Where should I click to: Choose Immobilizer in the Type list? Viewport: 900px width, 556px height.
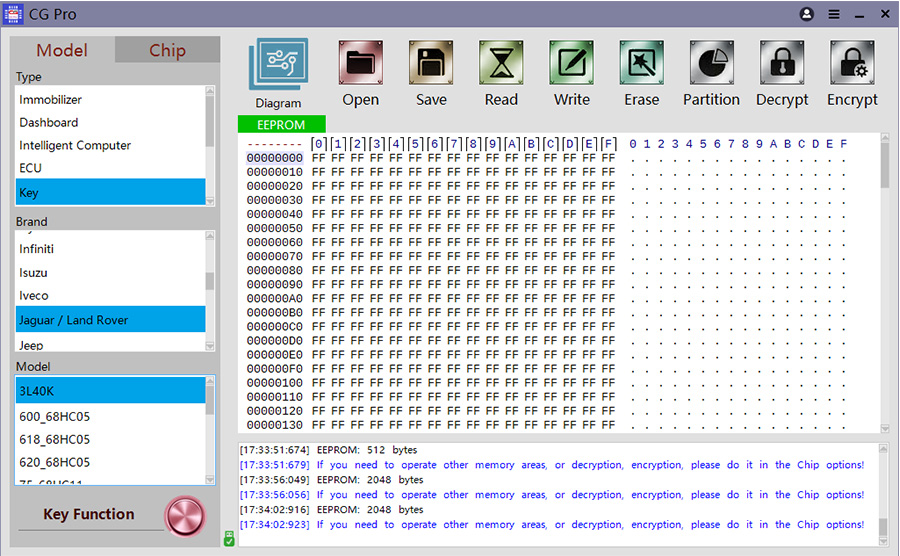[51, 100]
